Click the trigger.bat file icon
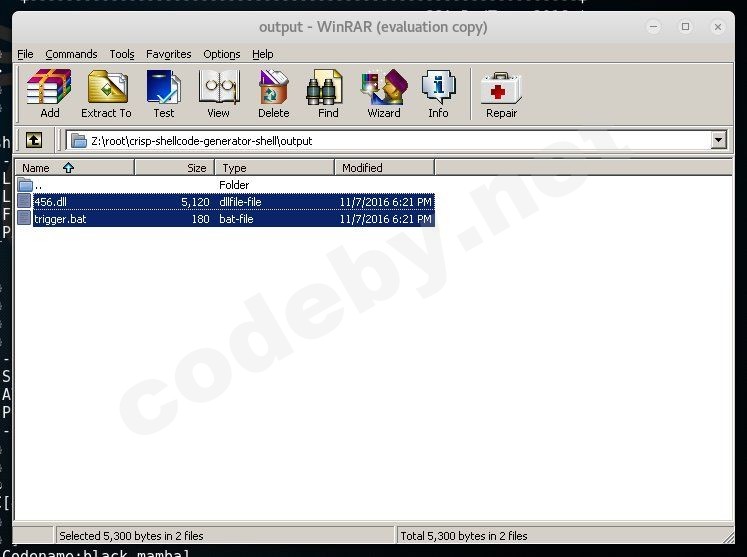747x557 pixels. click(x=24, y=218)
